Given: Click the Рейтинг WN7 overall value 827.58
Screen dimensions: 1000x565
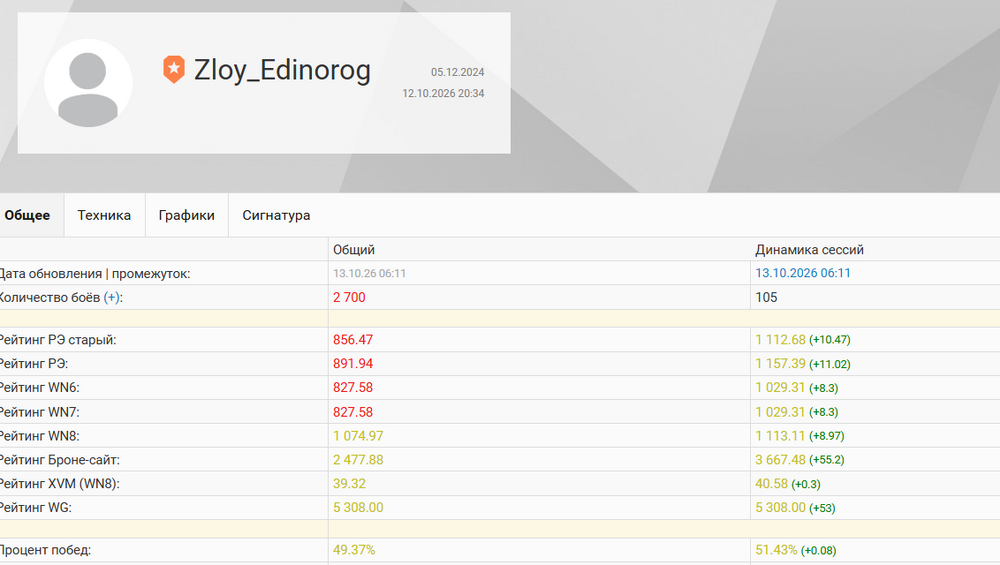Looking at the screenshot, I should 353,412.
